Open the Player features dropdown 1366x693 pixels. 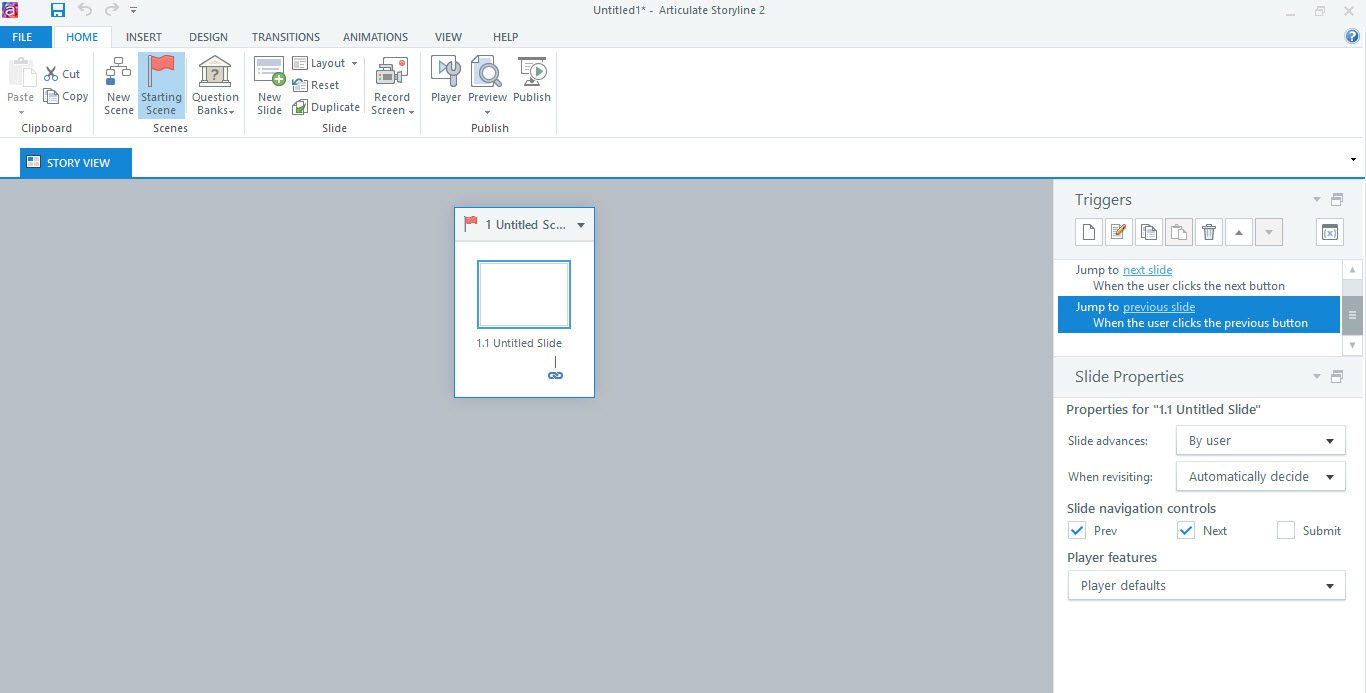1205,586
